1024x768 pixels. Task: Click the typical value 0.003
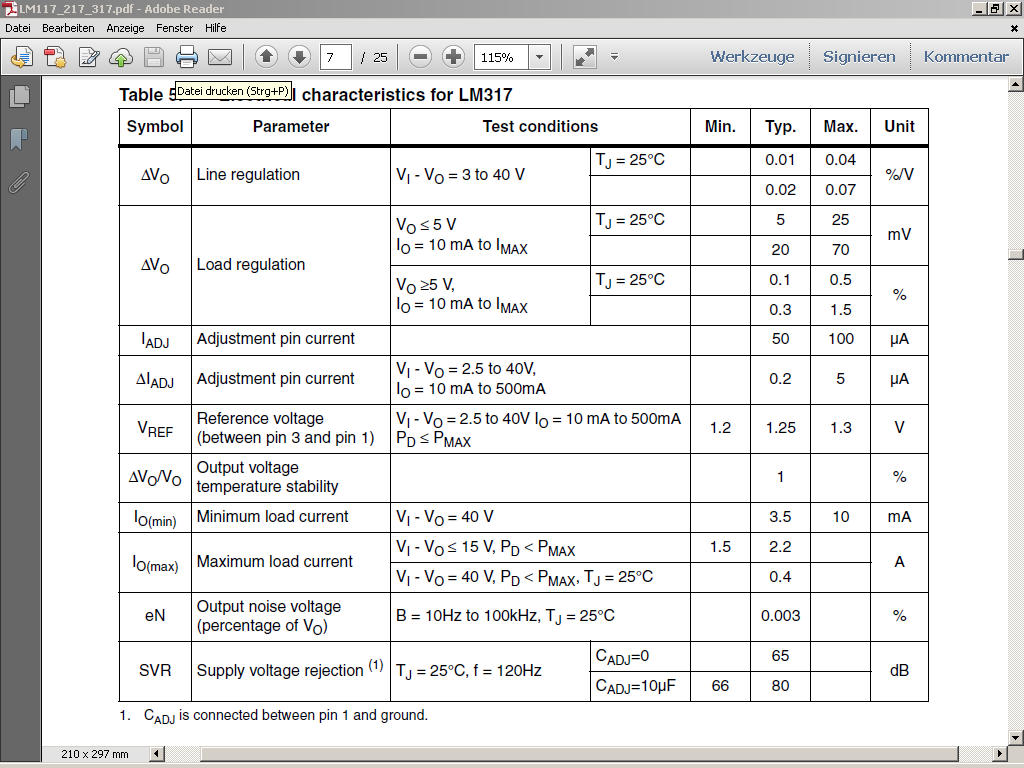(780, 616)
